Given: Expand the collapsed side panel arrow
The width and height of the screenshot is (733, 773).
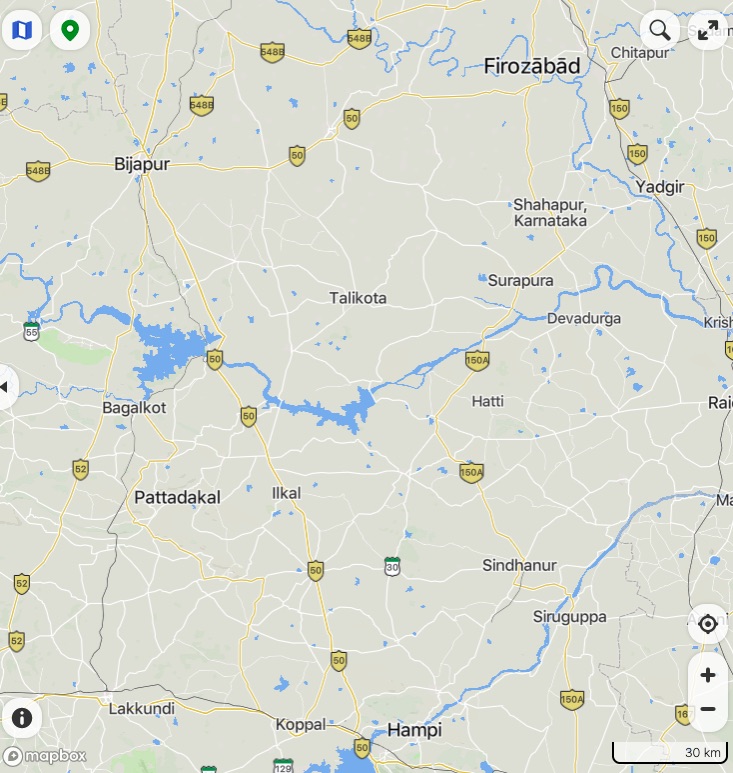Looking at the screenshot, I should (6, 387).
